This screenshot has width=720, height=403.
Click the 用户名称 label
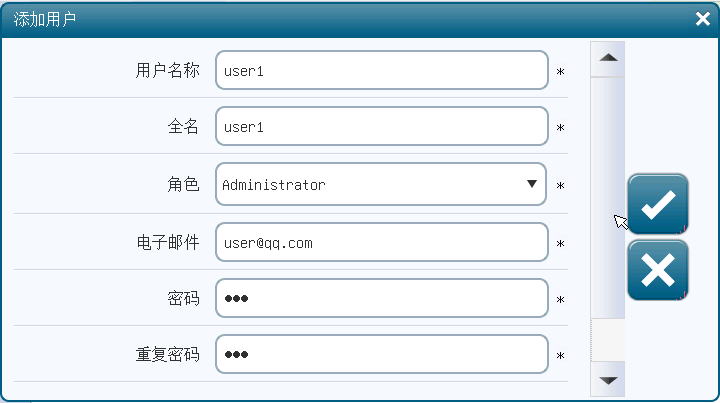click(x=167, y=71)
